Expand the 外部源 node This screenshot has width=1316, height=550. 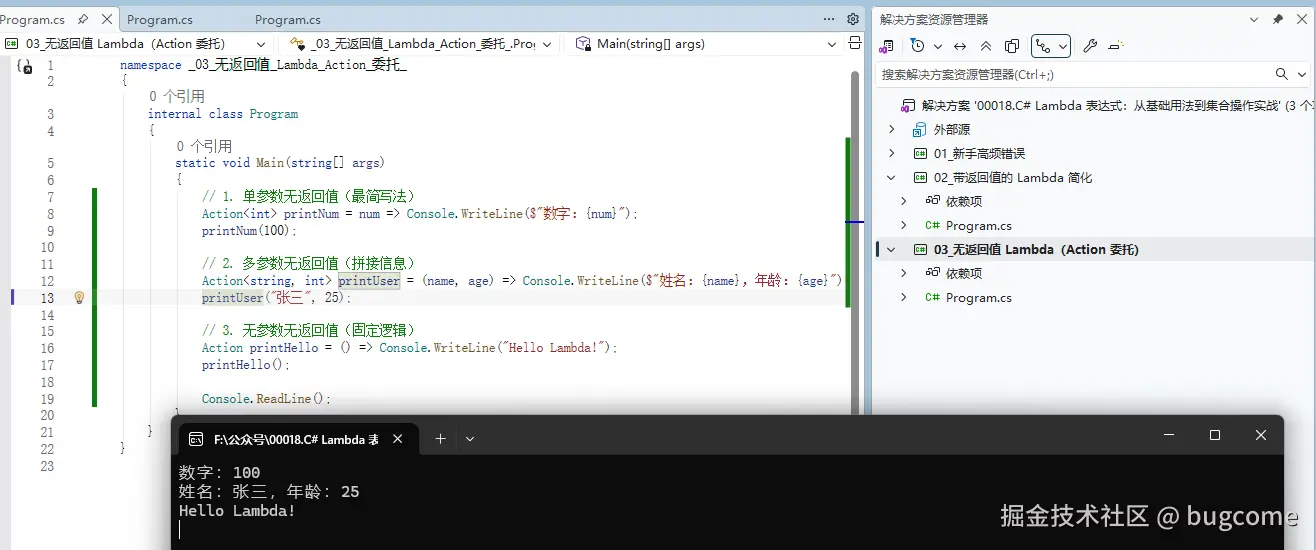point(893,129)
